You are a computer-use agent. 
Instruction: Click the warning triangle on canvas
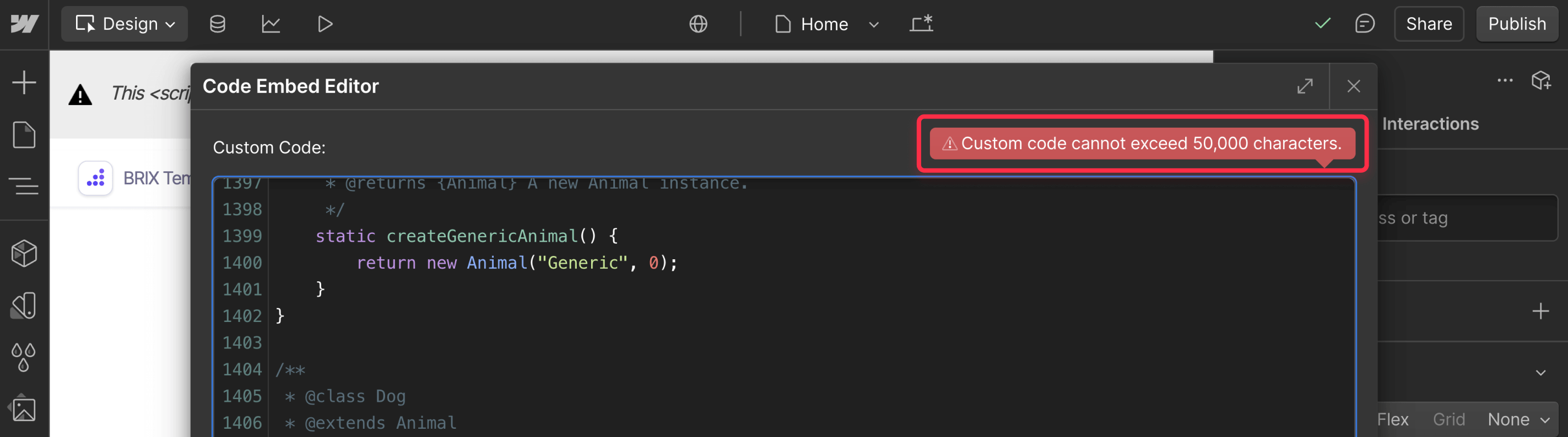80,95
